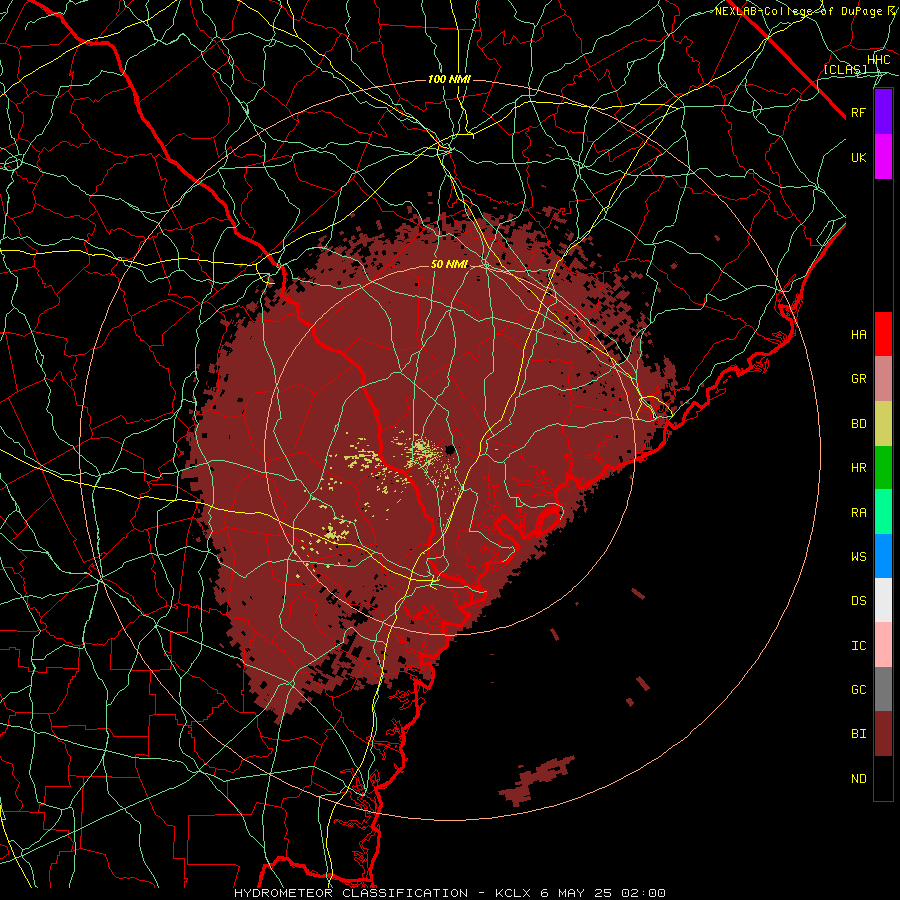The height and width of the screenshot is (900, 900).
Task: Click the 50 NMI range ring label
Action: pyautogui.click(x=449, y=265)
